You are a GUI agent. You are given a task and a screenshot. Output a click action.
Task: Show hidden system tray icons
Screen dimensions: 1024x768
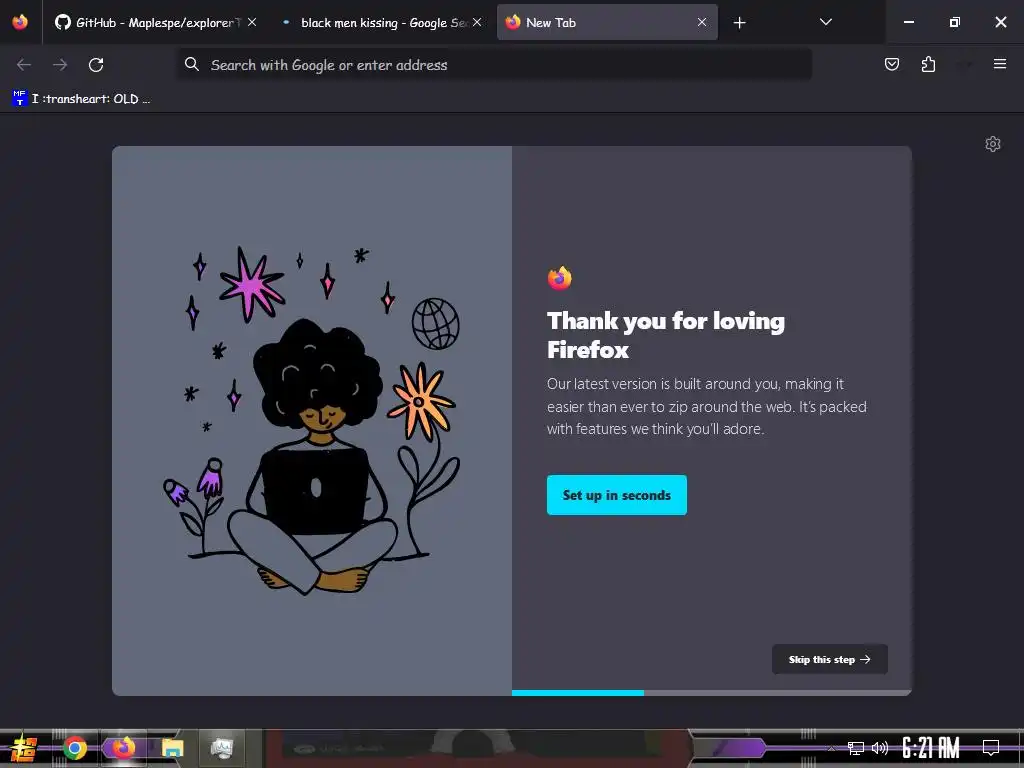coord(831,748)
